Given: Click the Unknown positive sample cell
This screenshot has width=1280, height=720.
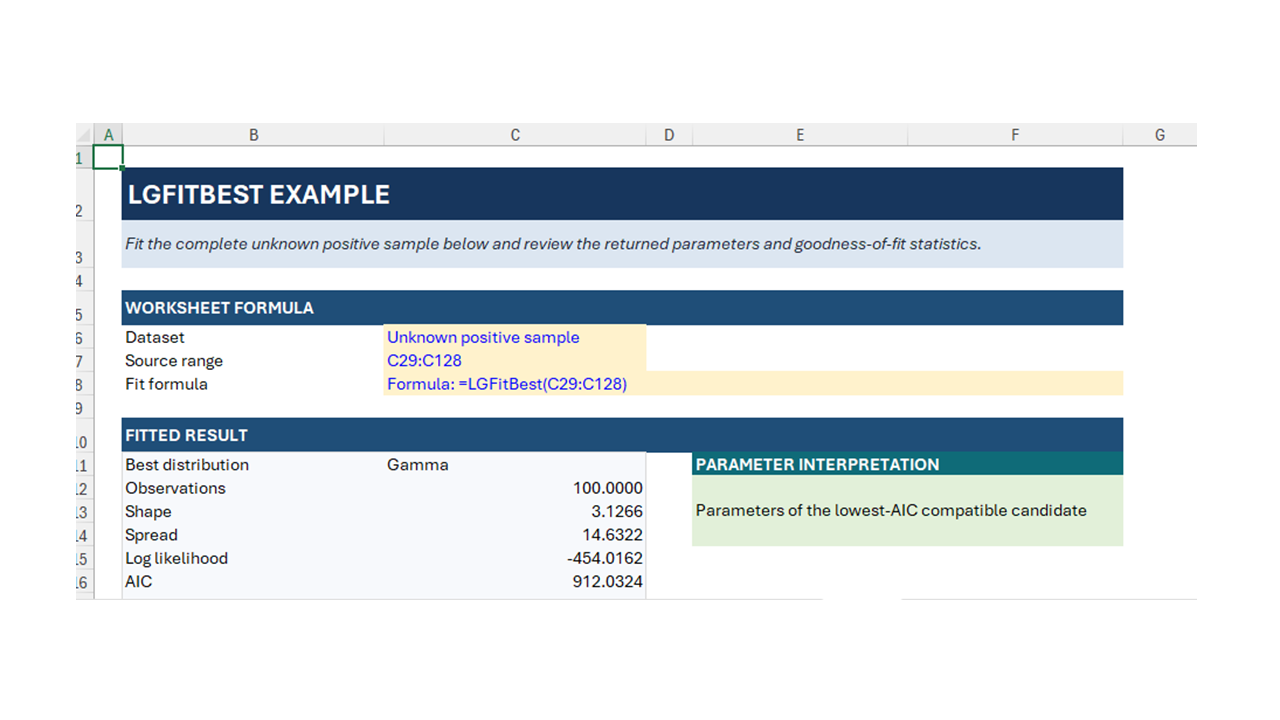Looking at the screenshot, I should [x=515, y=338].
